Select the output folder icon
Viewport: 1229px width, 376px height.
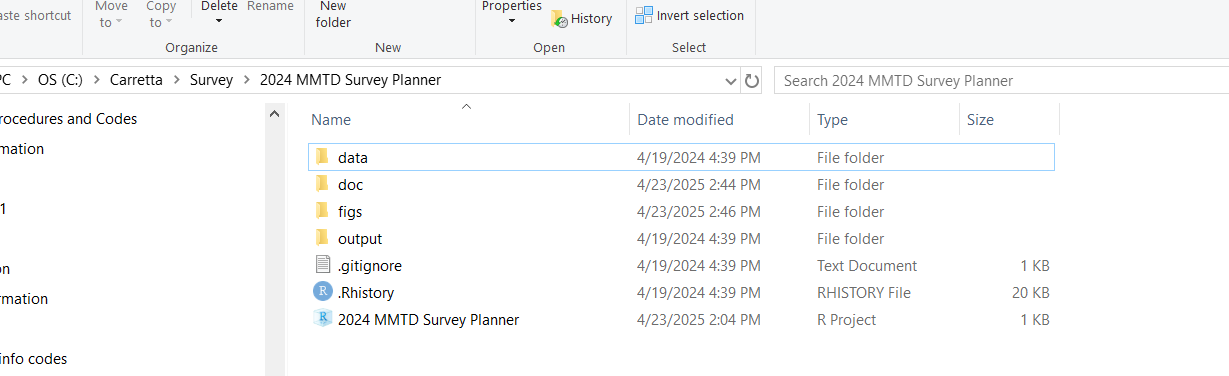(x=322, y=238)
